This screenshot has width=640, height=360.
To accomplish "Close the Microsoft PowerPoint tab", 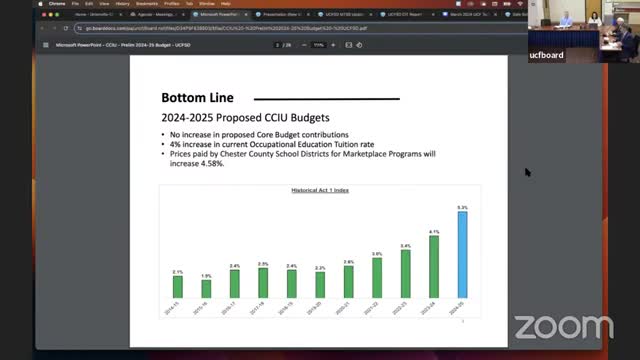I will click(x=246, y=14).
